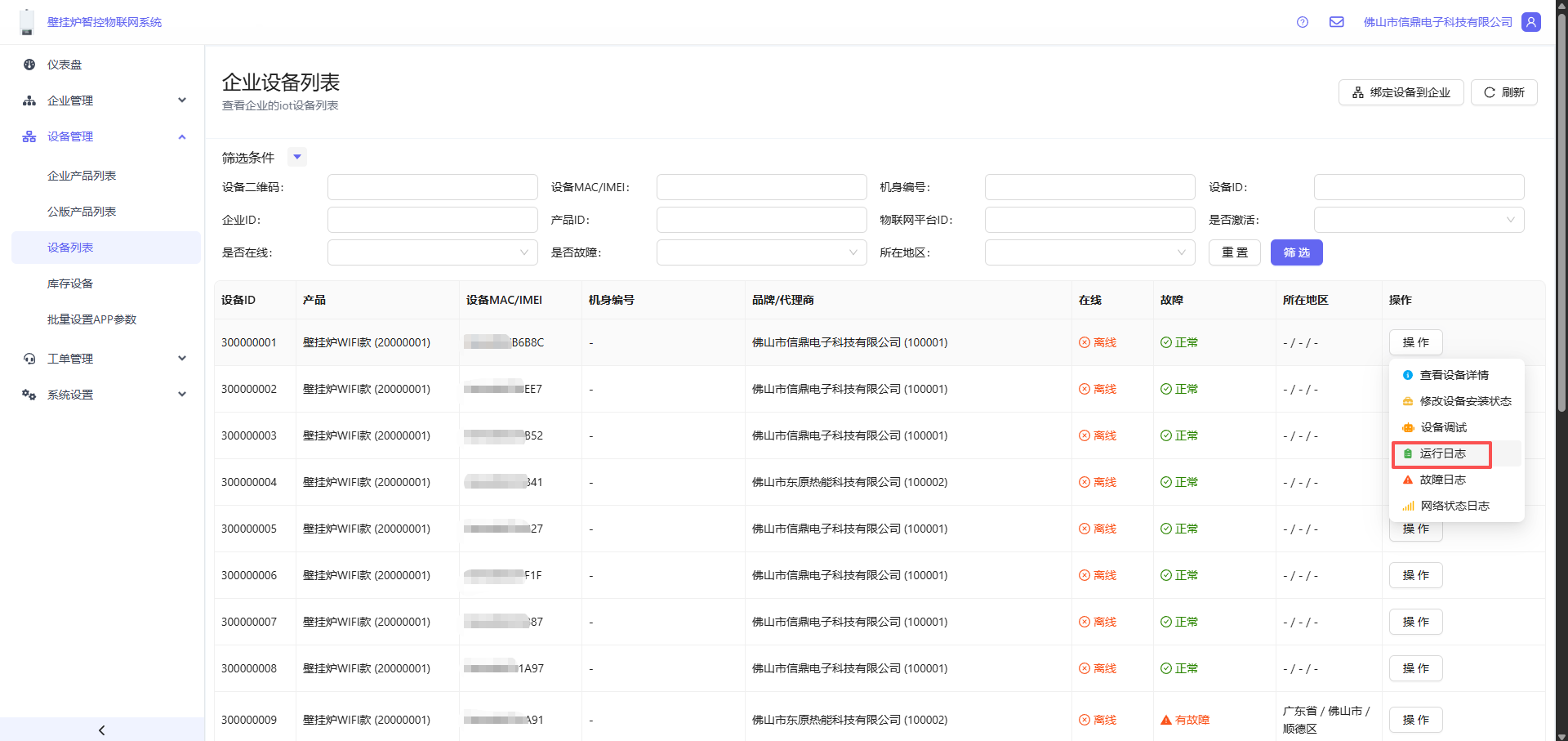Open the mail messages icon

pyautogui.click(x=1336, y=22)
